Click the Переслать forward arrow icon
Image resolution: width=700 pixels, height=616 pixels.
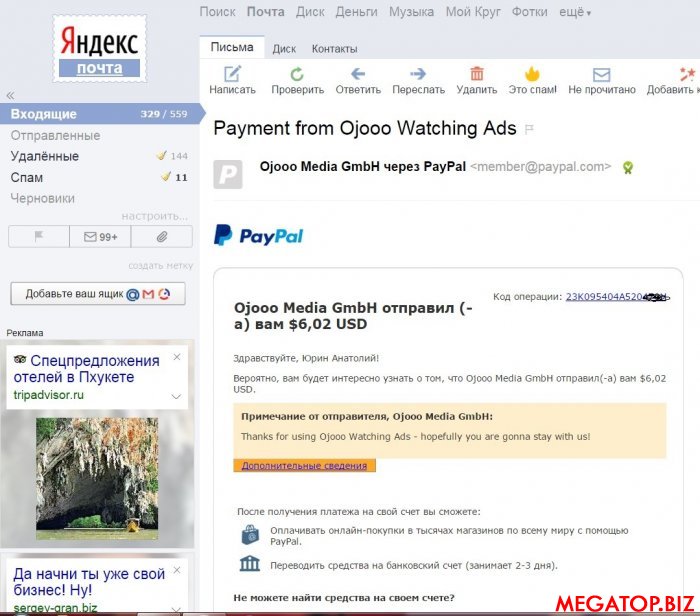[418, 73]
